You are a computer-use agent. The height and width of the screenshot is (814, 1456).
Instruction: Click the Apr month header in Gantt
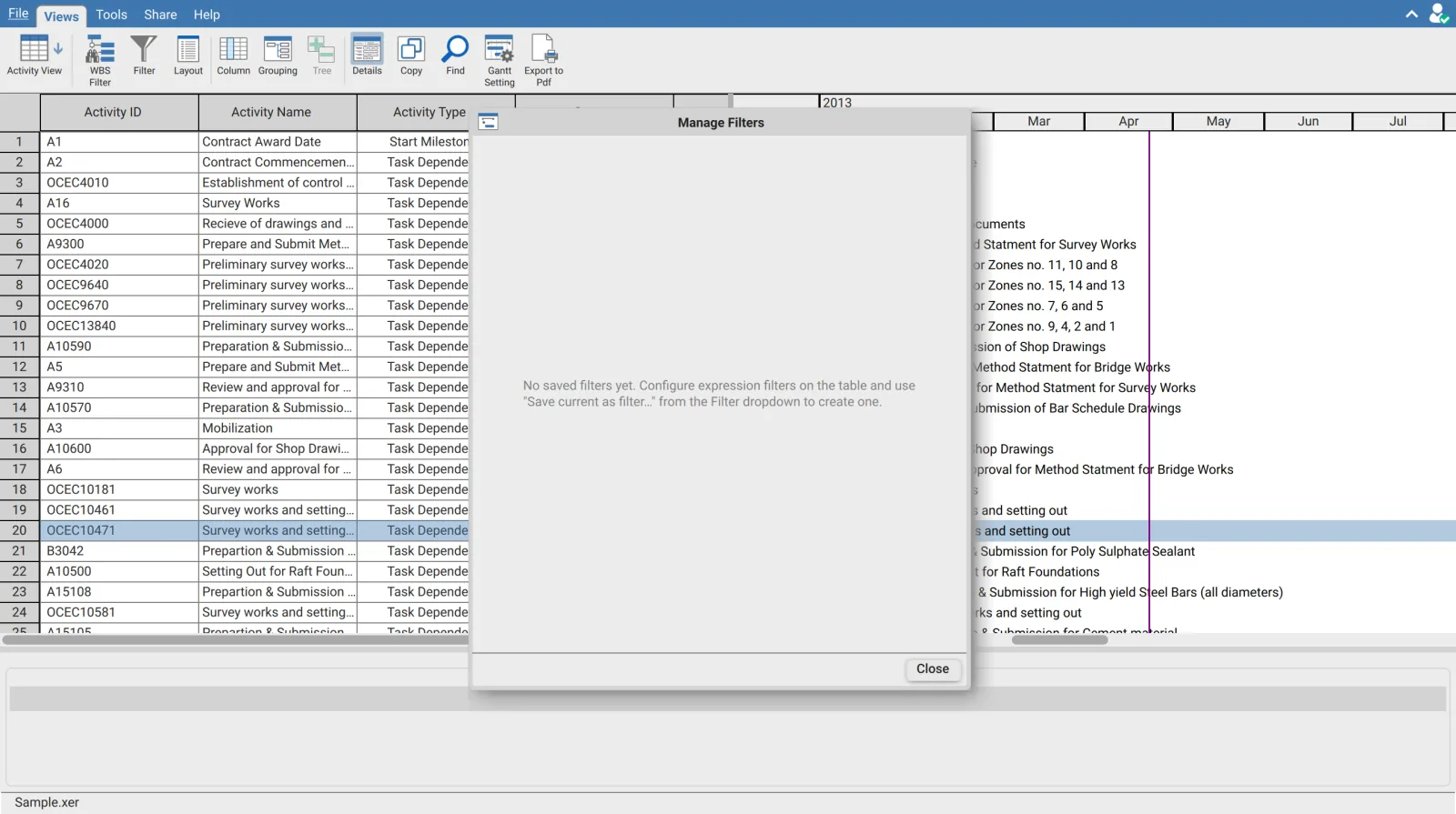1128,121
